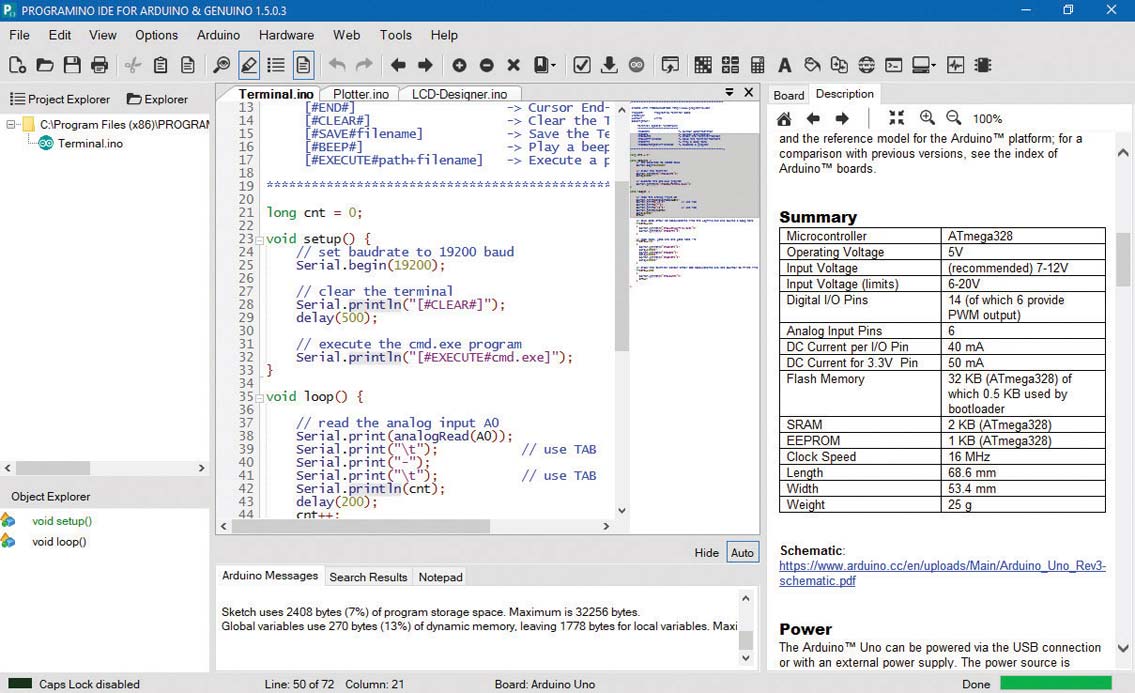Paste with the clipboard toolbar icon
The image size is (1135, 693).
click(161, 65)
